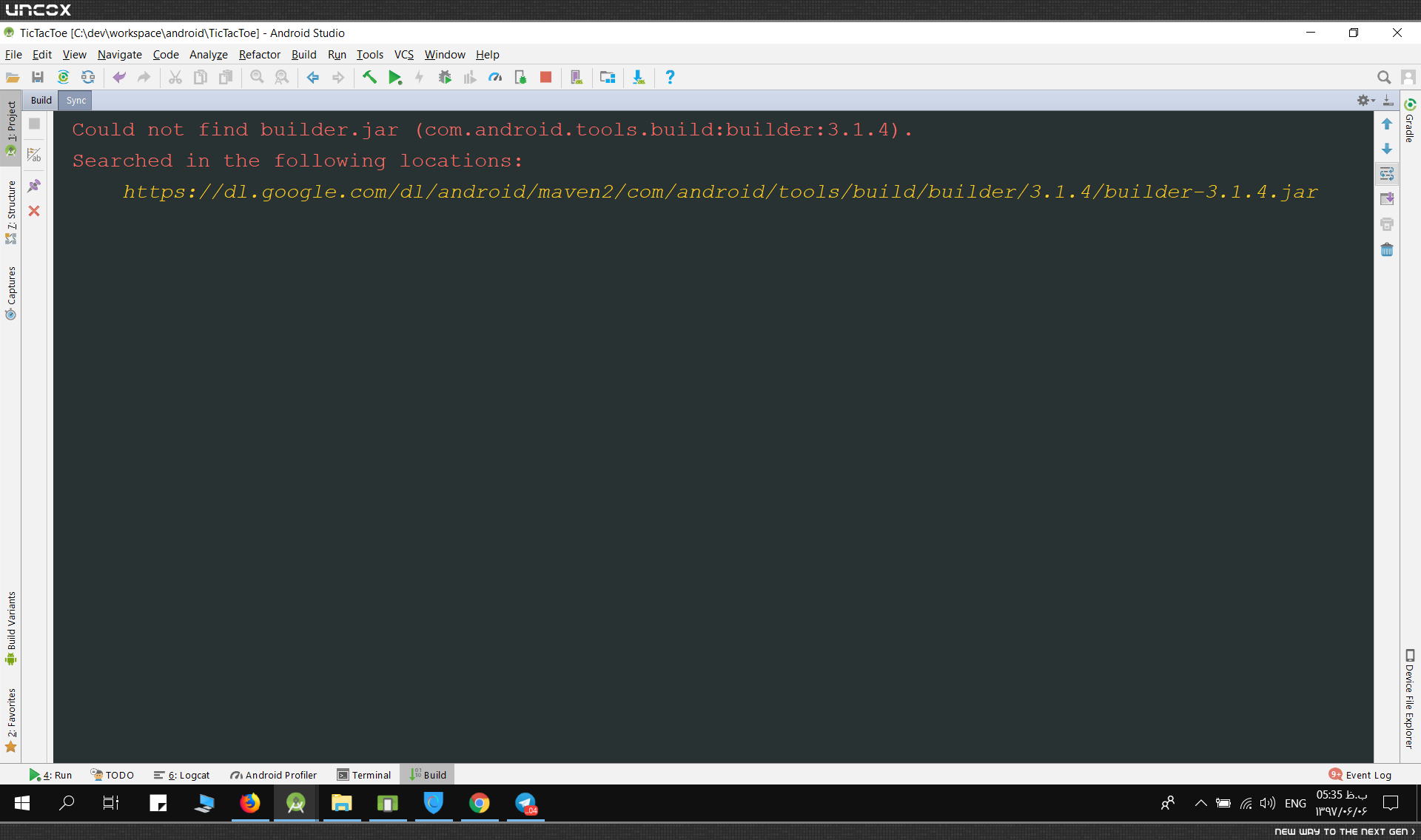This screenshot has height=840, width=1421.
Task: Open the VCS menu
Action: (404, 54)
